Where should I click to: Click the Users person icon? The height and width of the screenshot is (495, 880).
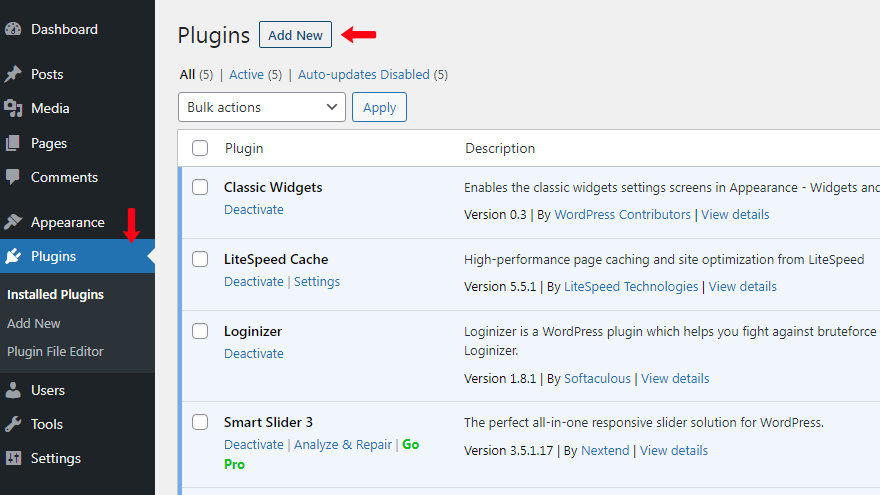(x=13, y=391)
